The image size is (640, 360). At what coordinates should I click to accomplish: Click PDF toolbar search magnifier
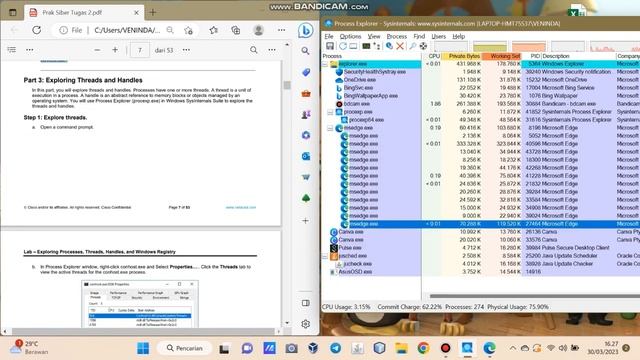tap(253, 50)
